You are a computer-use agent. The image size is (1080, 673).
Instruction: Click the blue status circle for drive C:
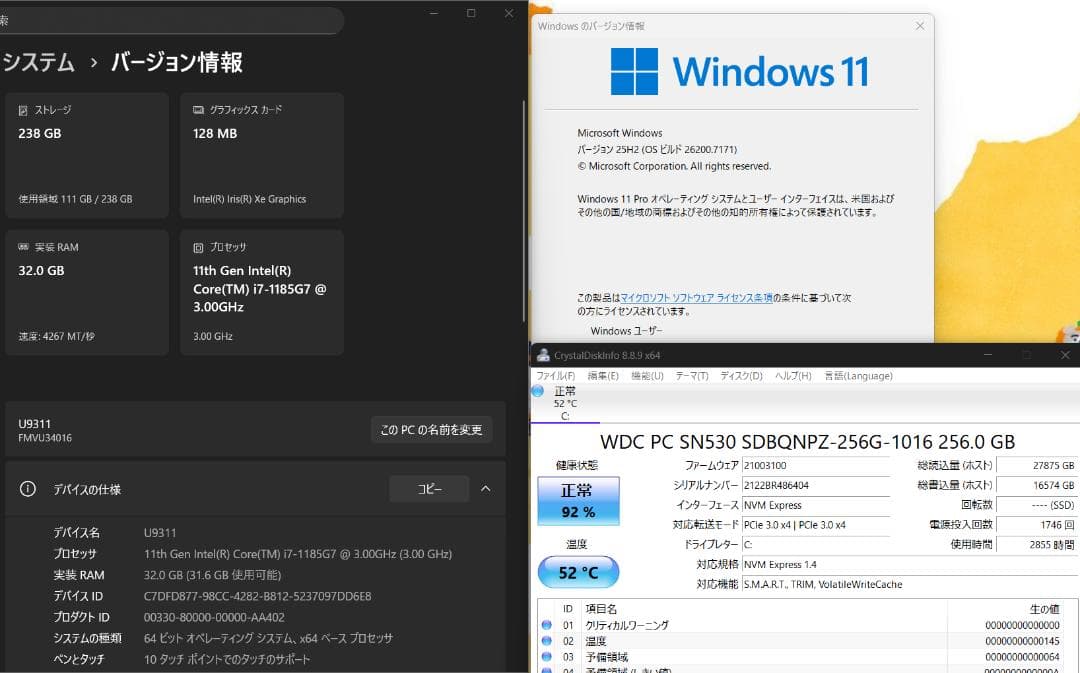coord(538,391)
